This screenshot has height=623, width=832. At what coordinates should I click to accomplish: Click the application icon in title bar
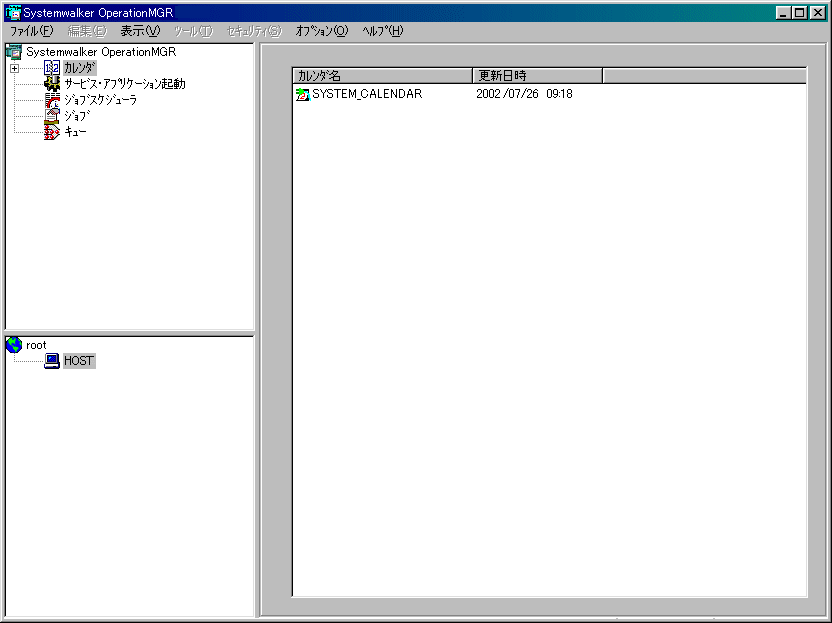click(13, 13)
